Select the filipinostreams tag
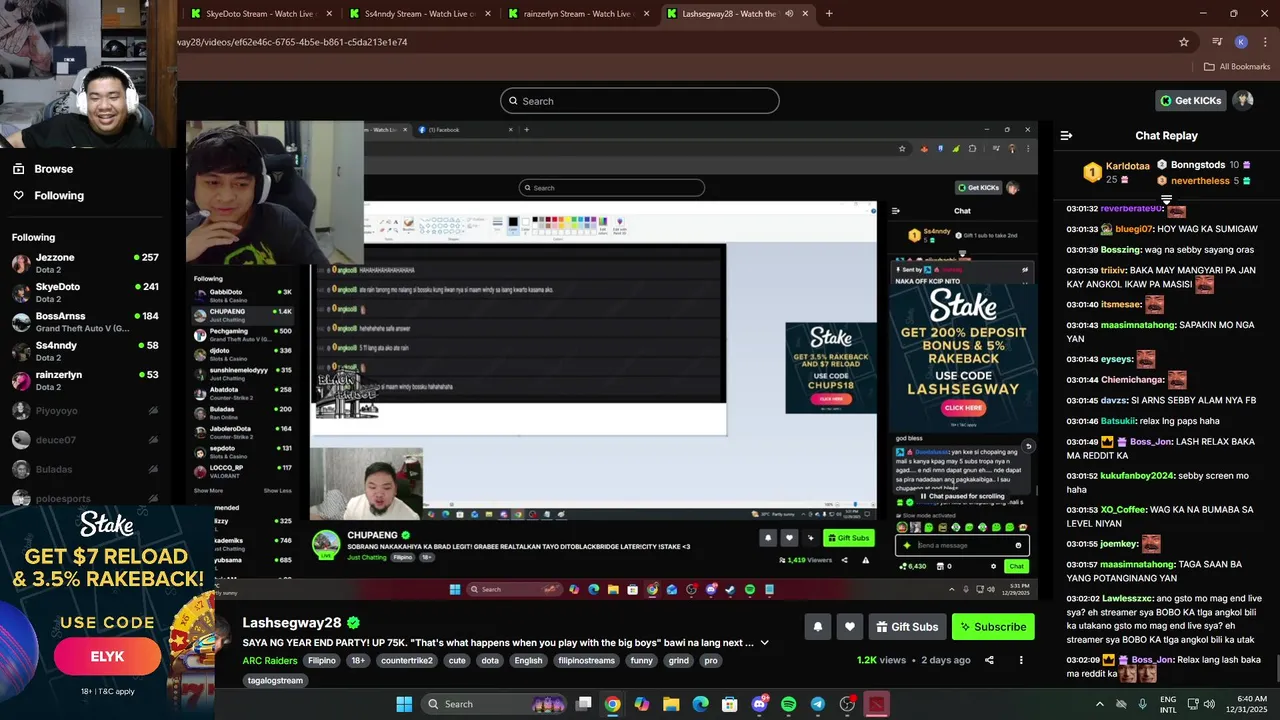The height and width of the screenshot is (720, 1280). click(x=587, y=660)
